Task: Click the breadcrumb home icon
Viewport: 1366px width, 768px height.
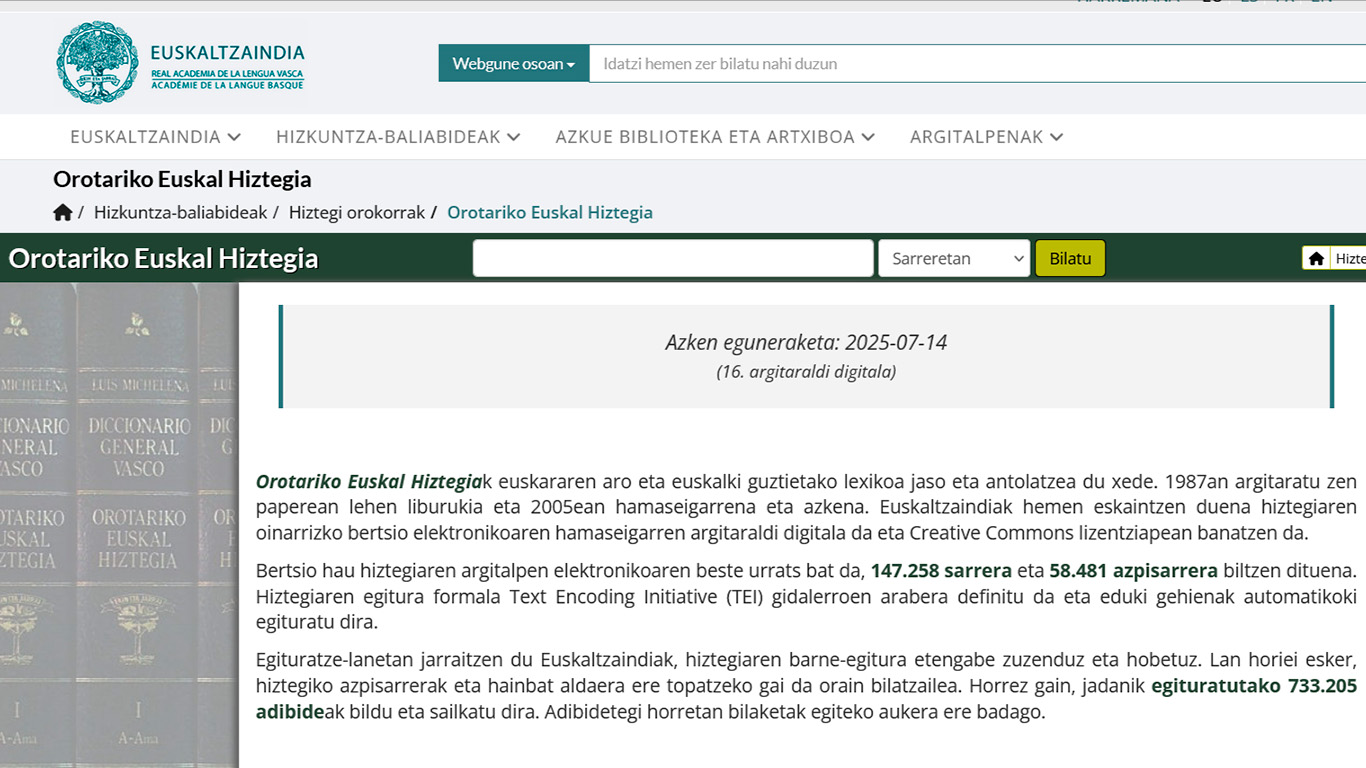Action: tap(63, 212)
